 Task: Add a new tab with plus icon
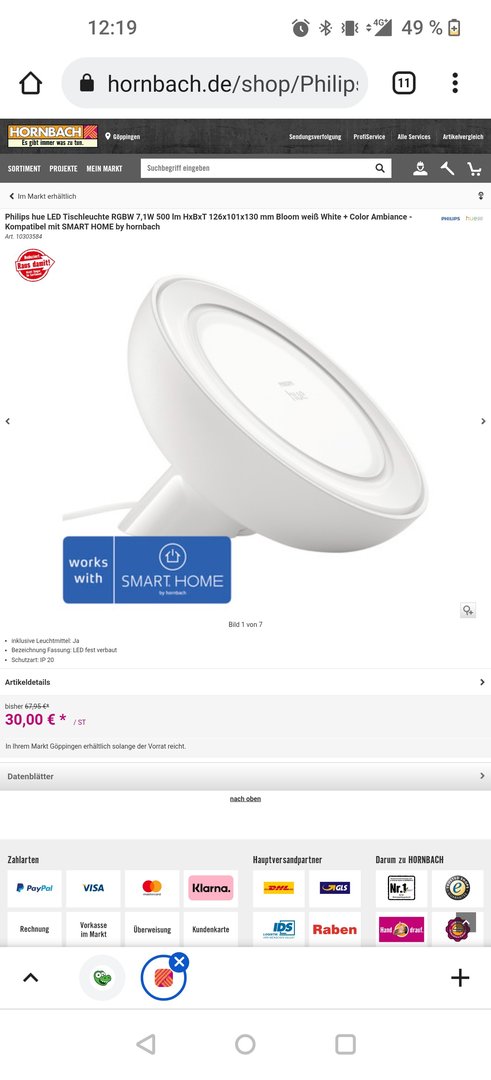click(x=460, y=977)
